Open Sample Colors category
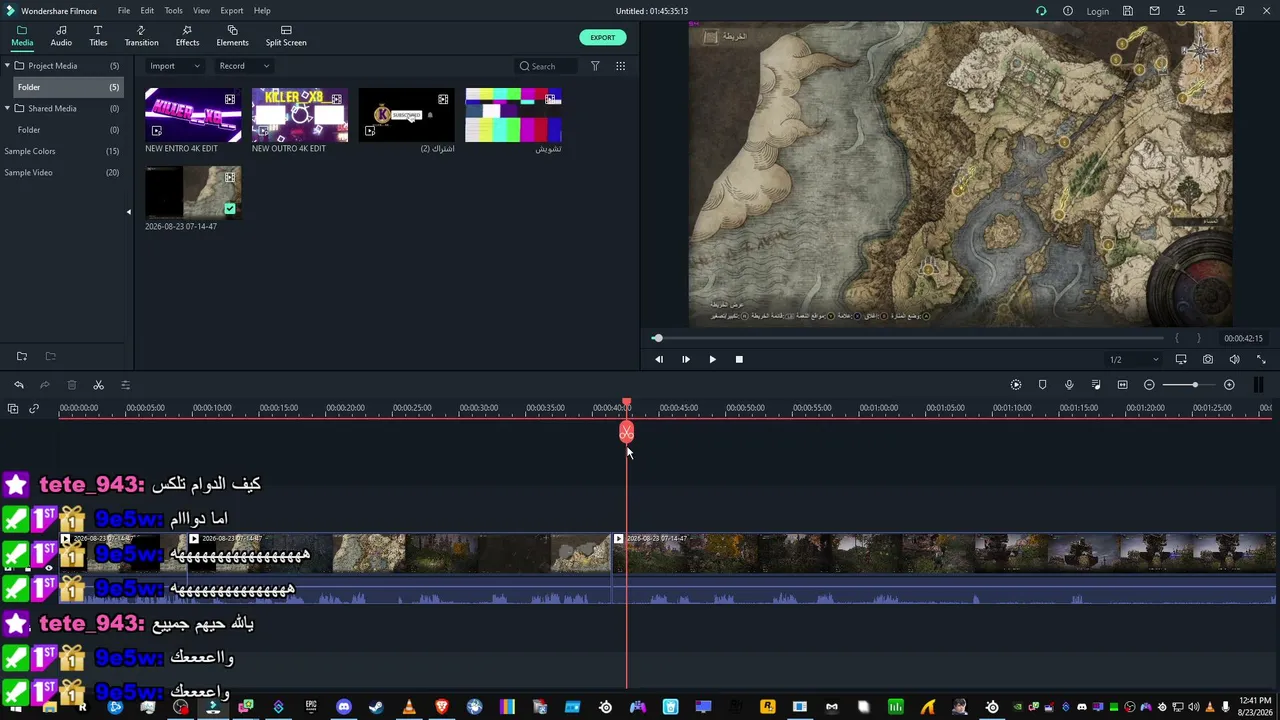 coord(62,151)
